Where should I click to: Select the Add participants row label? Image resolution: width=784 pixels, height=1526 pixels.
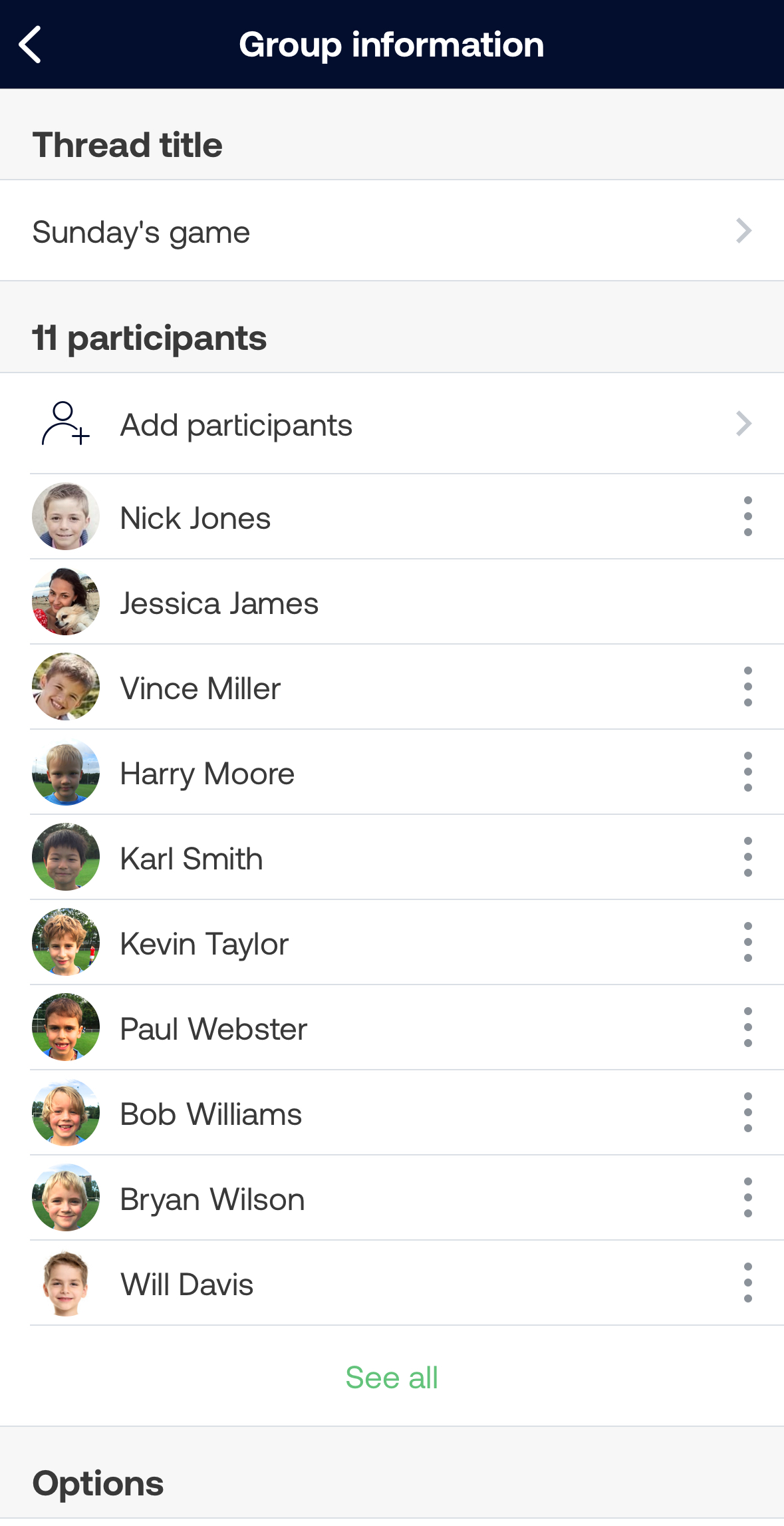[236, 425]
